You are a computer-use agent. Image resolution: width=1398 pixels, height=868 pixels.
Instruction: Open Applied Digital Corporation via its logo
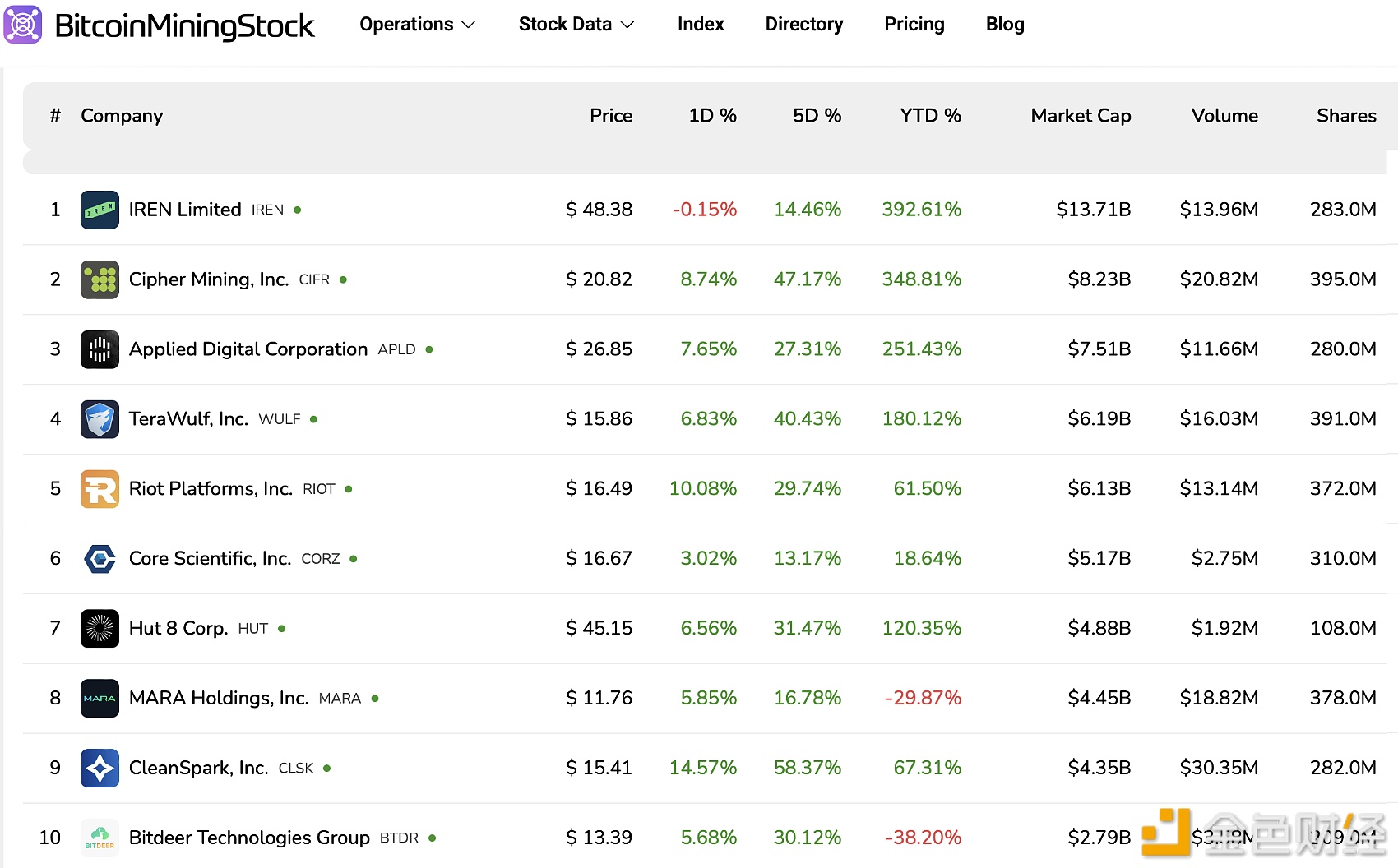pyautogui.click(x=100, y=349)
